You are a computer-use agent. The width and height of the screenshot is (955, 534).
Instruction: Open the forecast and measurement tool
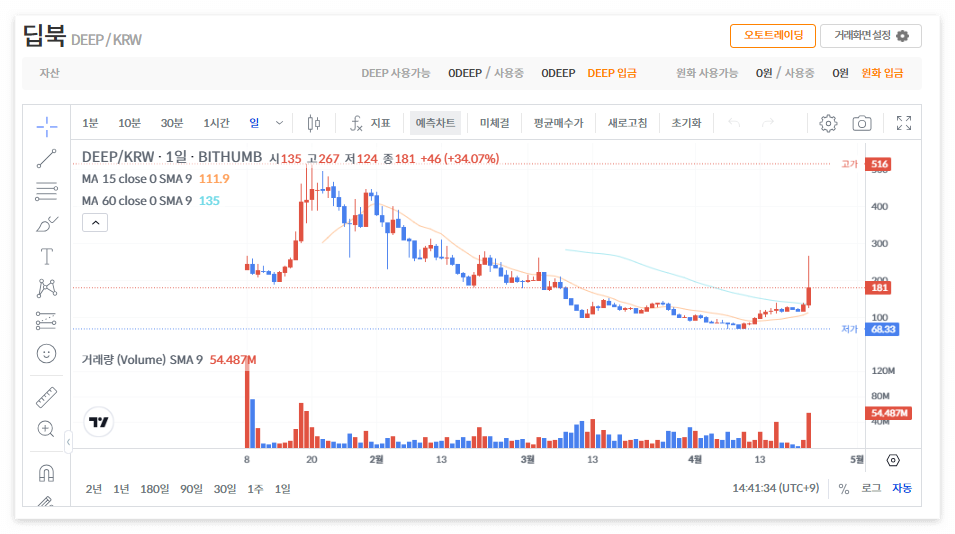(x=46, y=321)
